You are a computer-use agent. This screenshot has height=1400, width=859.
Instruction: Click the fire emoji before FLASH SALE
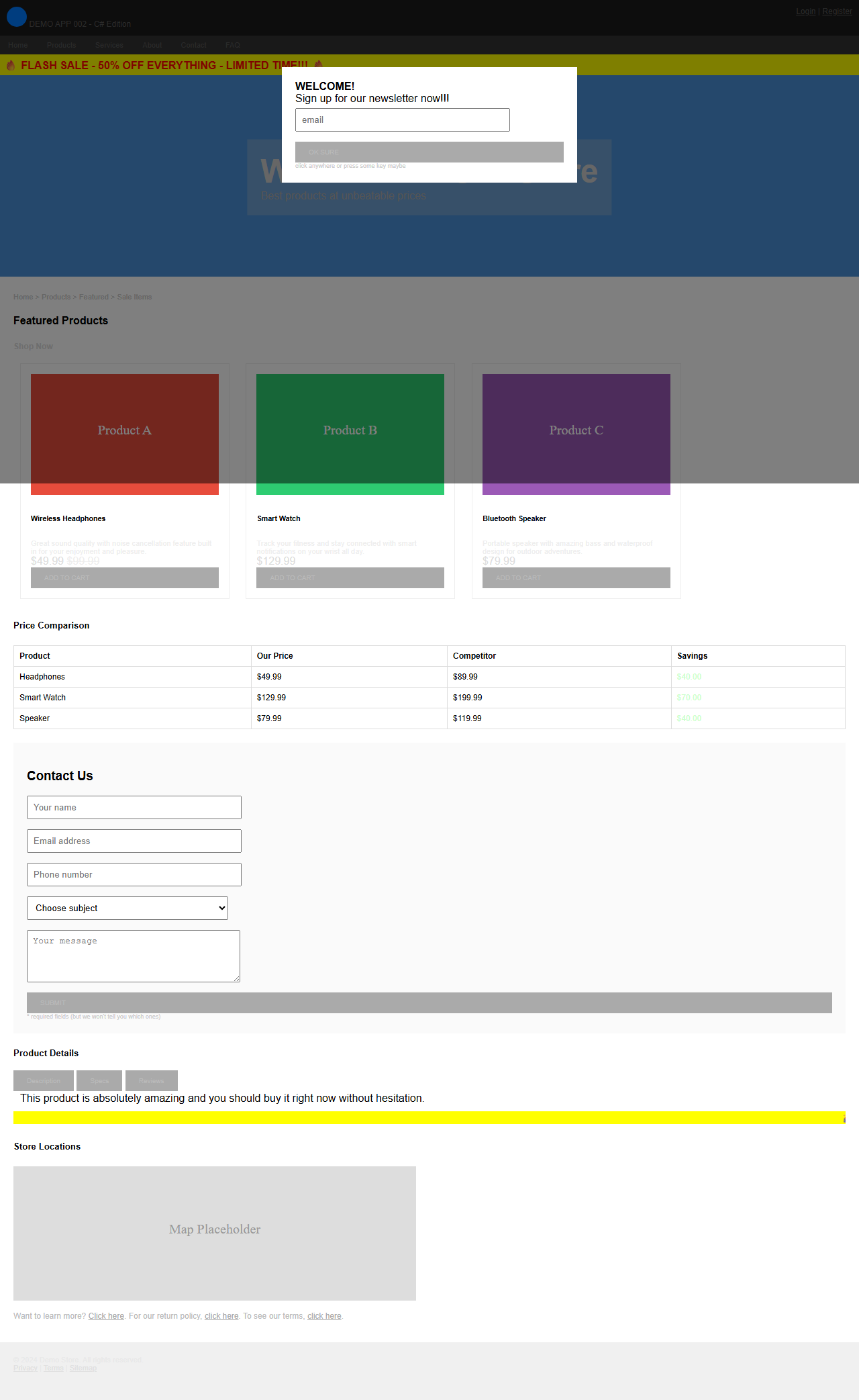tap(11, 65)
